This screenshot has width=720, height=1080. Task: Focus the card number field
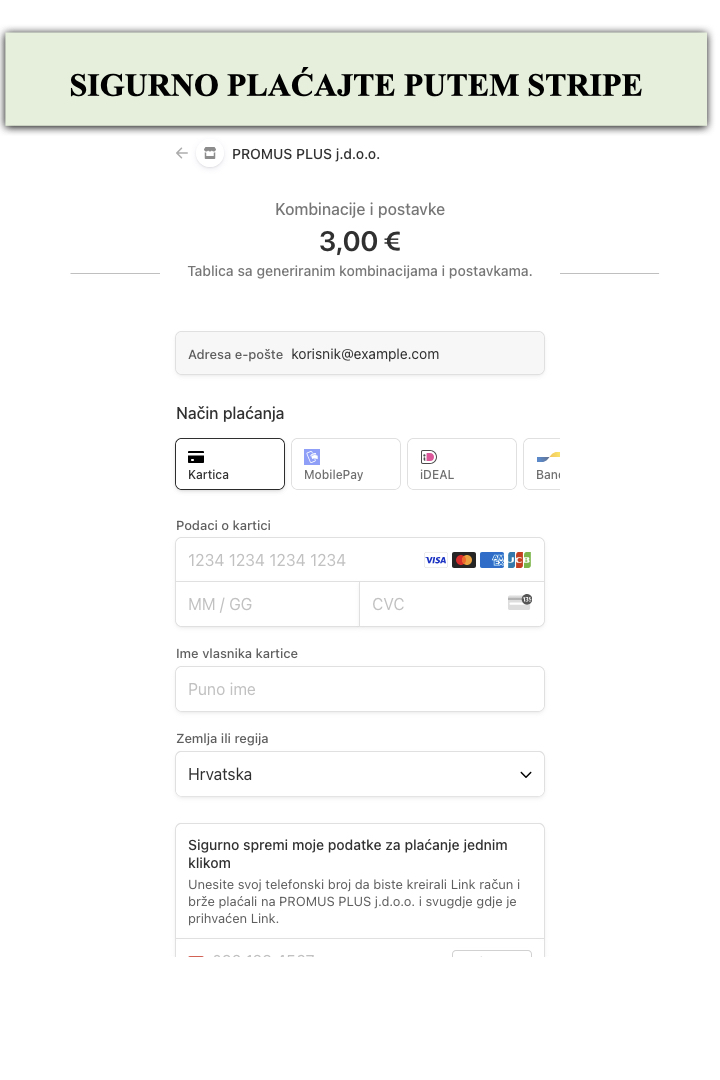[x=360, y=560]
